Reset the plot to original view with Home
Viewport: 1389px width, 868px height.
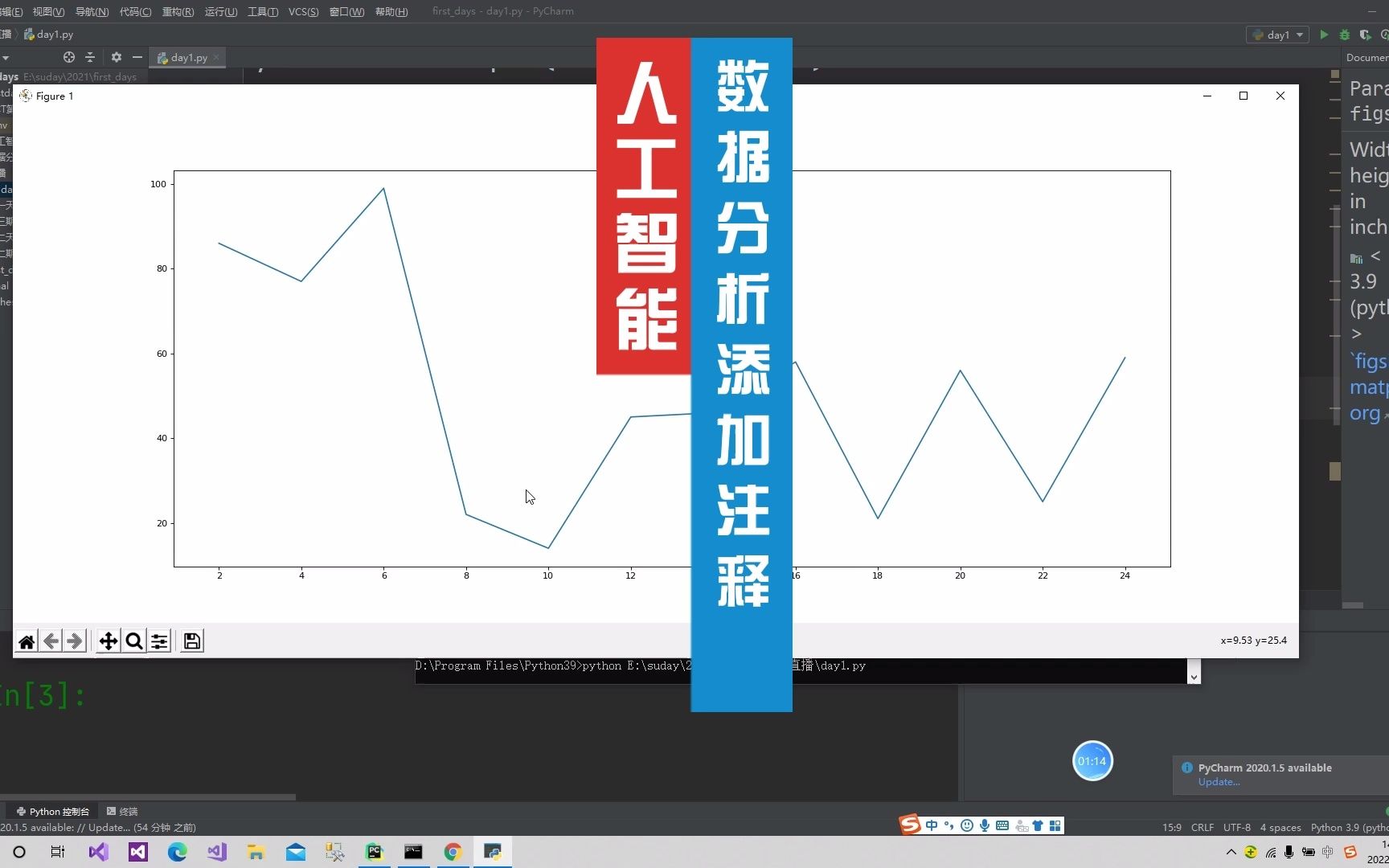tap(27, 641)
